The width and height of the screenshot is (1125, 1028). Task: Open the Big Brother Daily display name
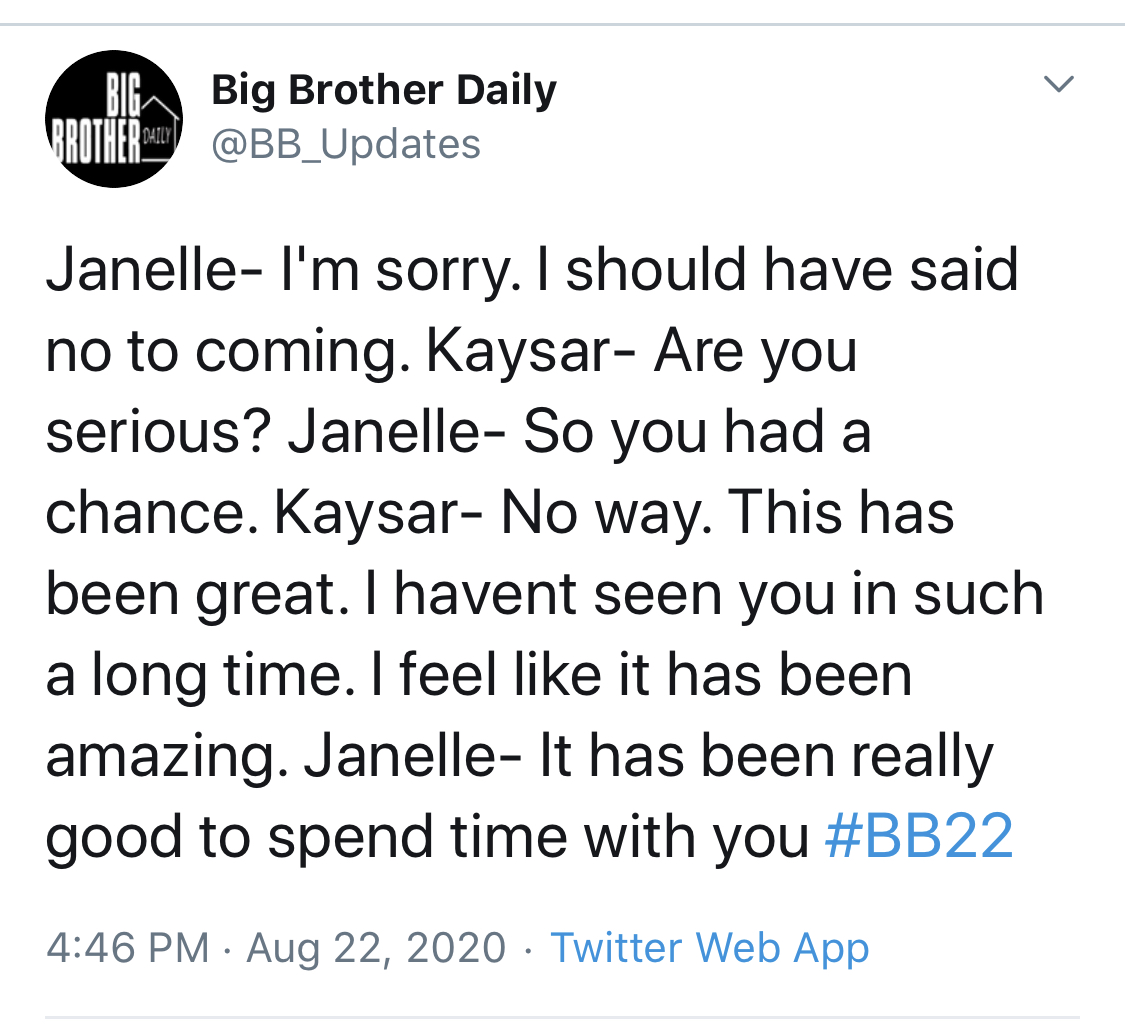[x=384, y=91]
